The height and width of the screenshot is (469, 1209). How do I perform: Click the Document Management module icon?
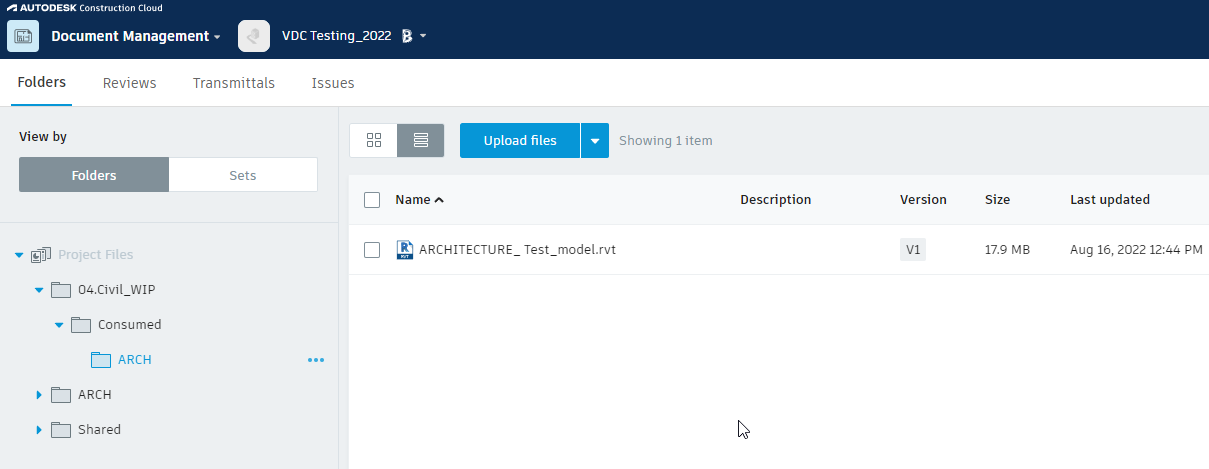point(23,36)
